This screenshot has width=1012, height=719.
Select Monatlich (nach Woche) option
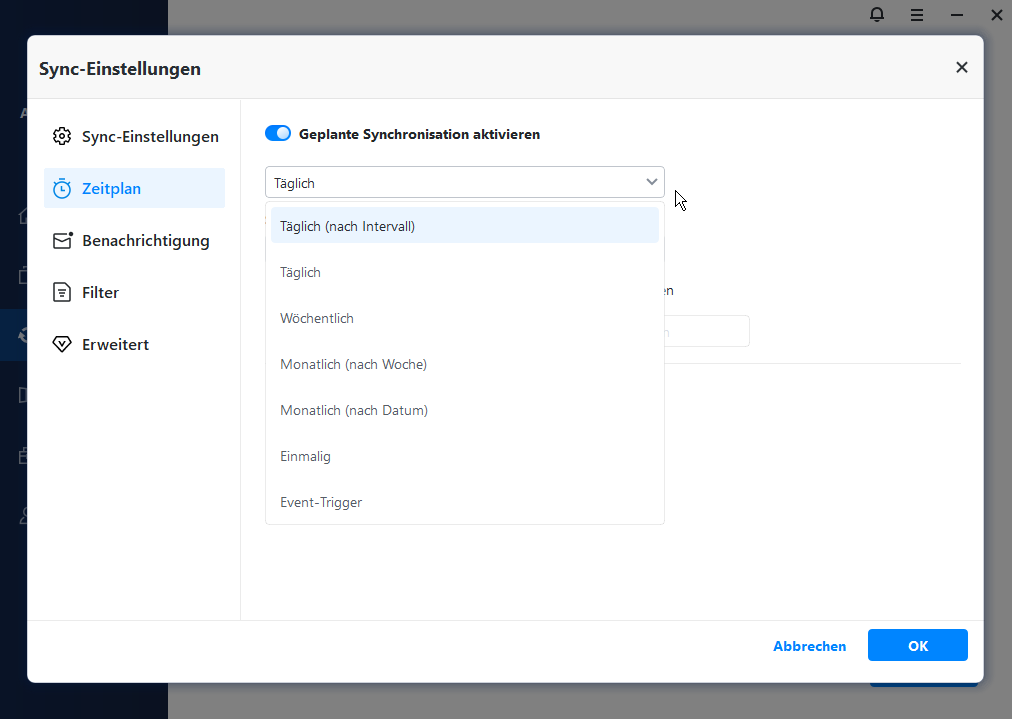pos(353,364)
